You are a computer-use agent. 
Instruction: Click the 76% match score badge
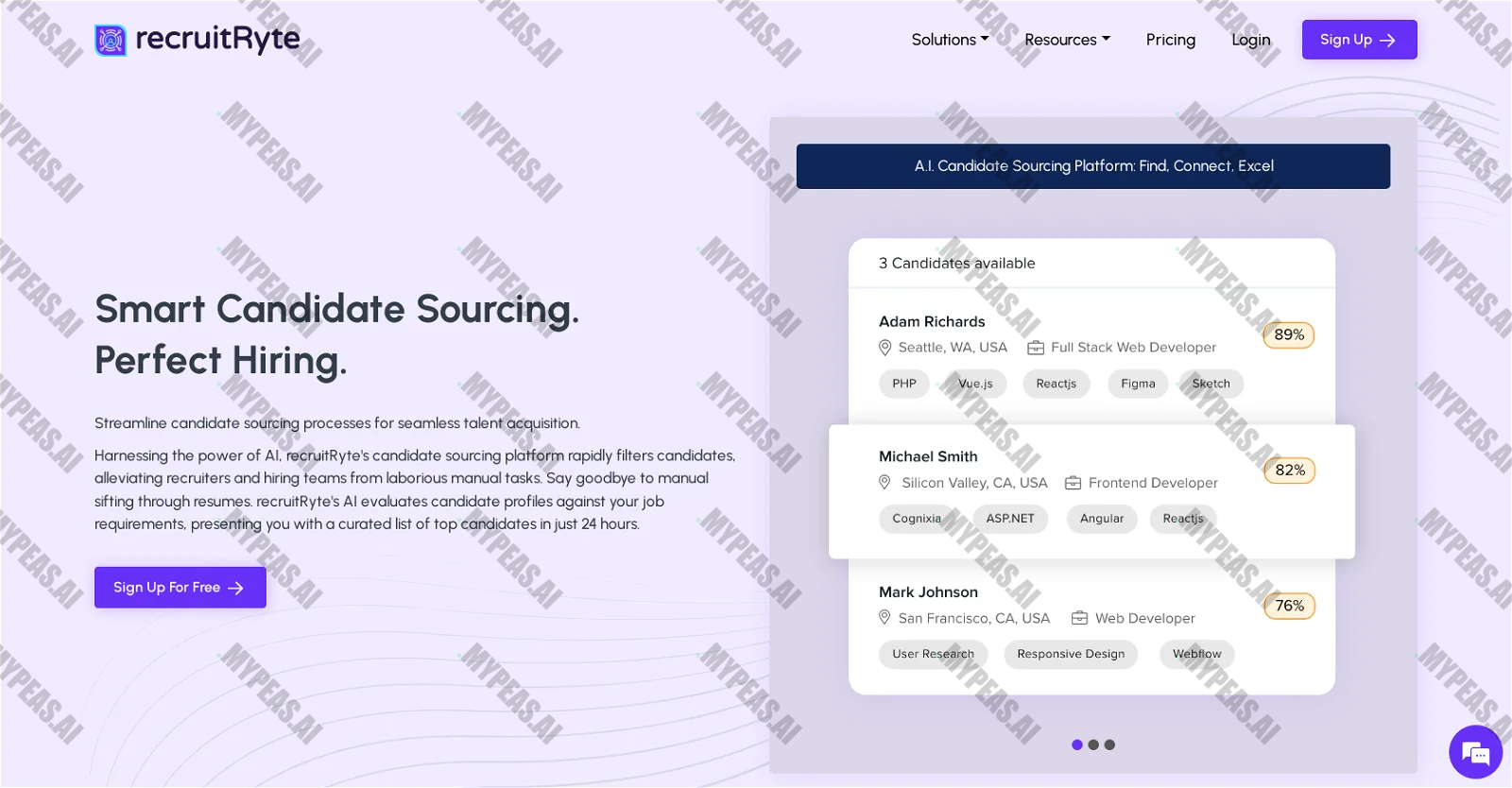[x=1290, y=606]
